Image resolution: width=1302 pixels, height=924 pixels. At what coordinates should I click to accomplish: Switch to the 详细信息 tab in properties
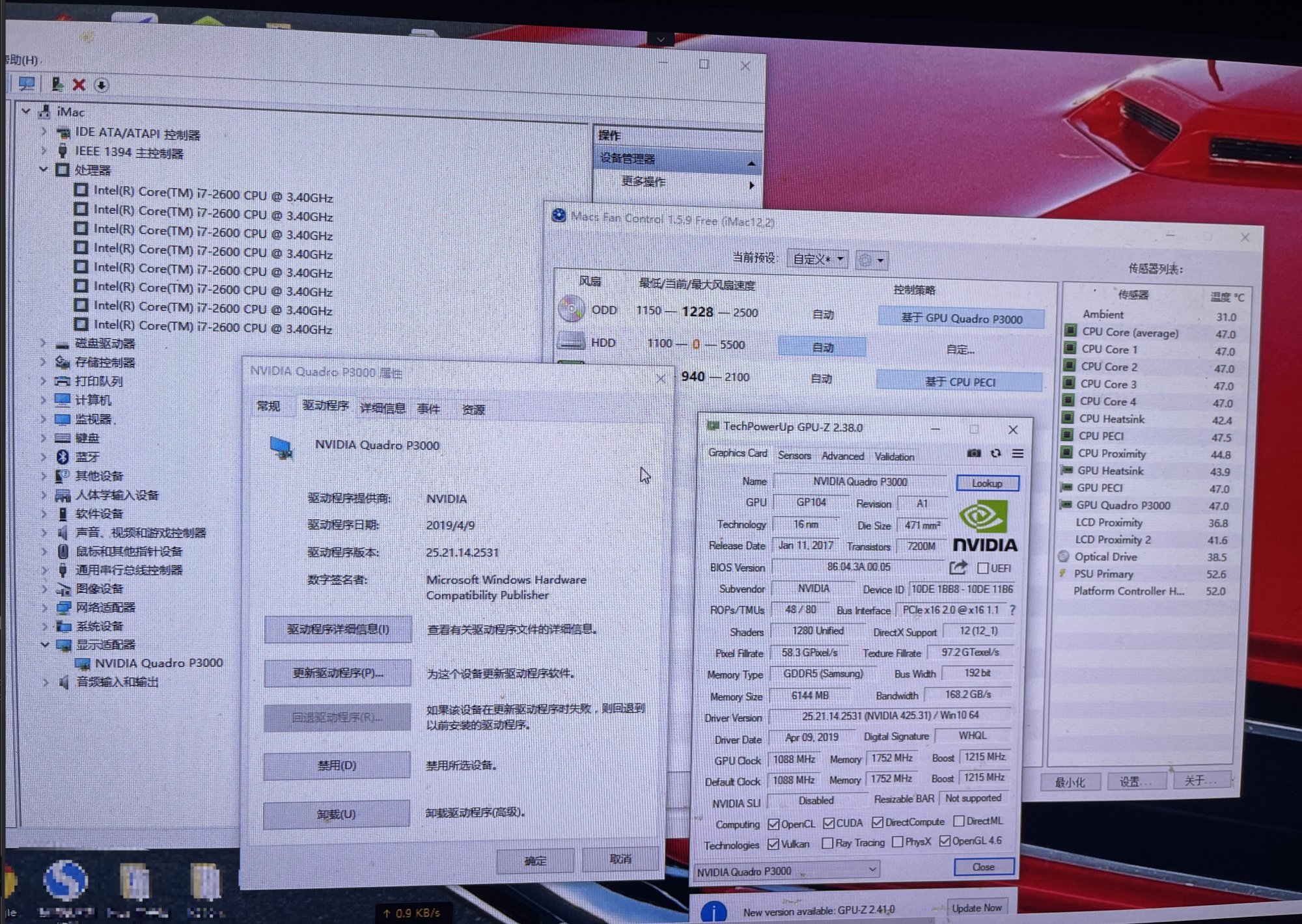pyautogui.click(x=383, y=408)
